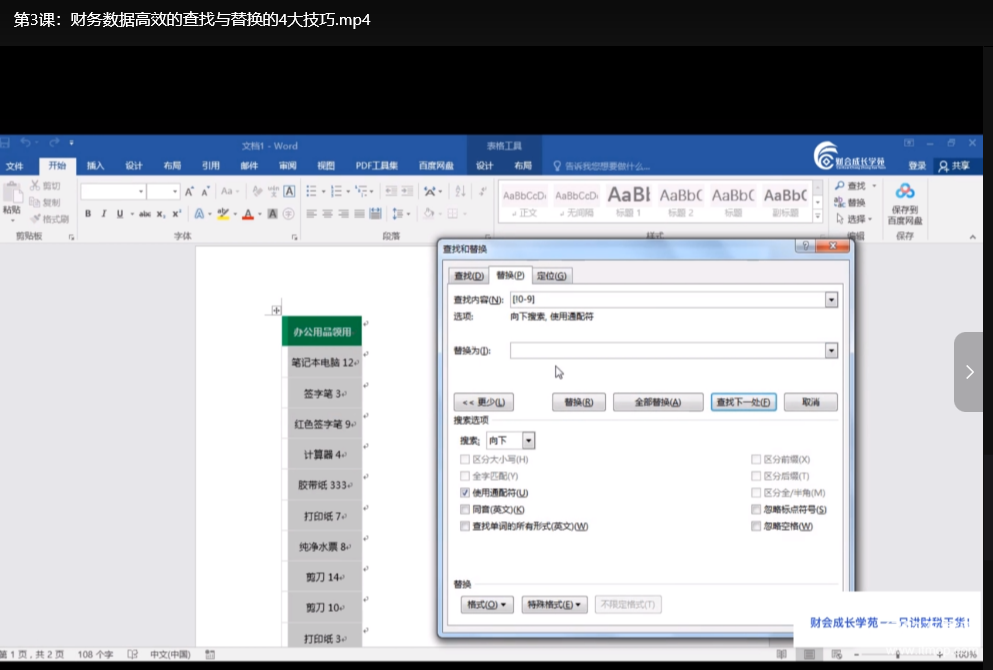This screenshot has height=670, width=993.
Task: Click 复制 copy in clipboard group
Action: click(x=46, y=202)
